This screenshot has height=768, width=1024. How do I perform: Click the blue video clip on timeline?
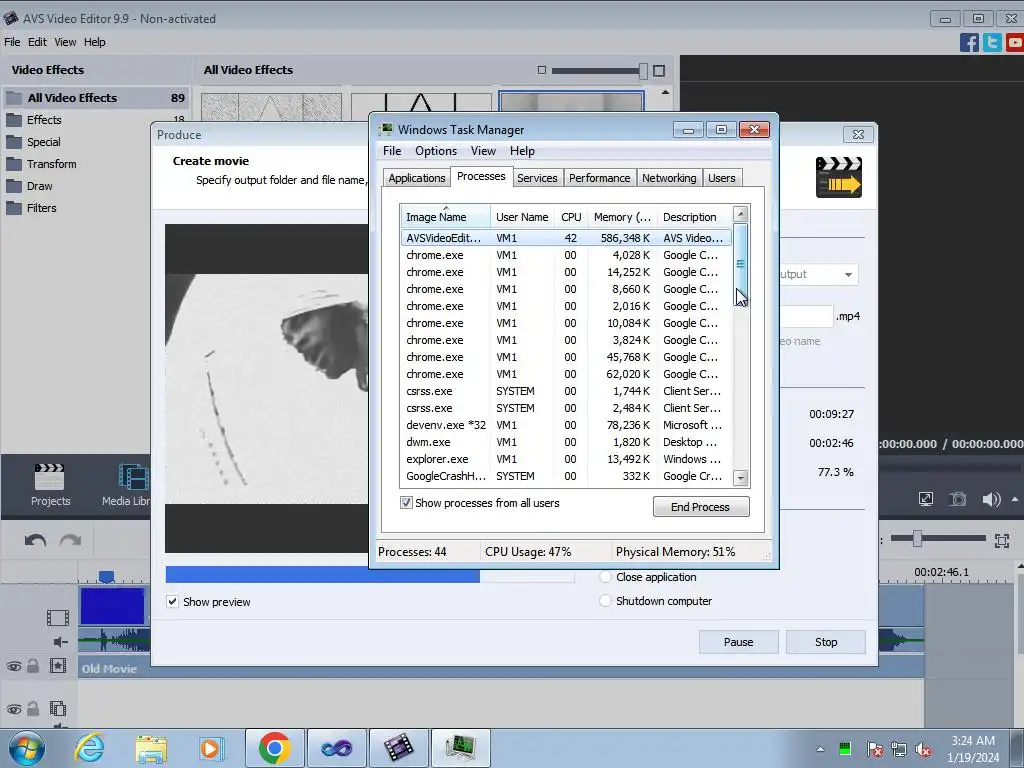click(112, 606)
